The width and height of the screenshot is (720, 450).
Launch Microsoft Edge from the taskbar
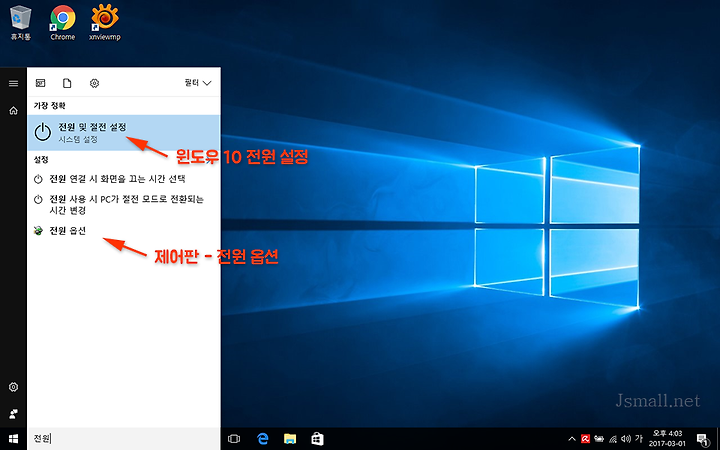click(262, 439)
